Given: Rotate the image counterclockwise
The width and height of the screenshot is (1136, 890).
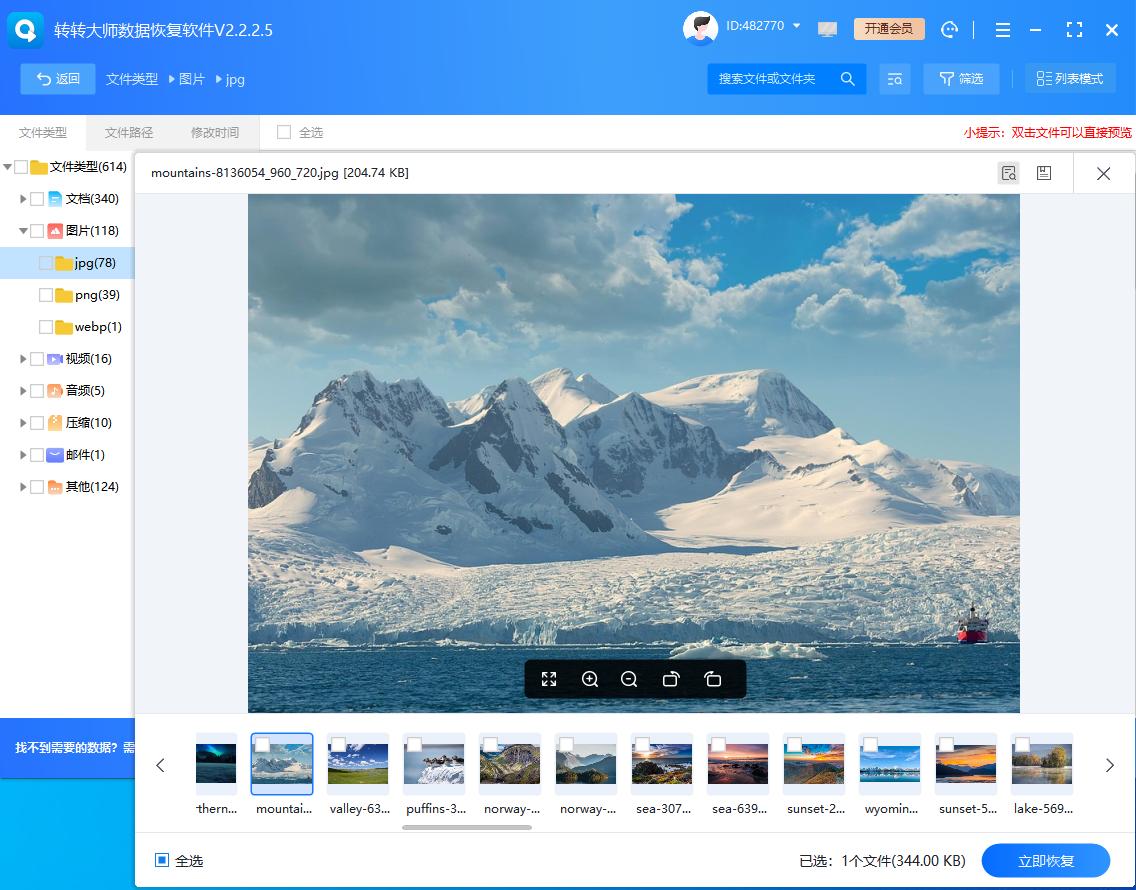Looking at the screenshot, I should pos(671,679).
